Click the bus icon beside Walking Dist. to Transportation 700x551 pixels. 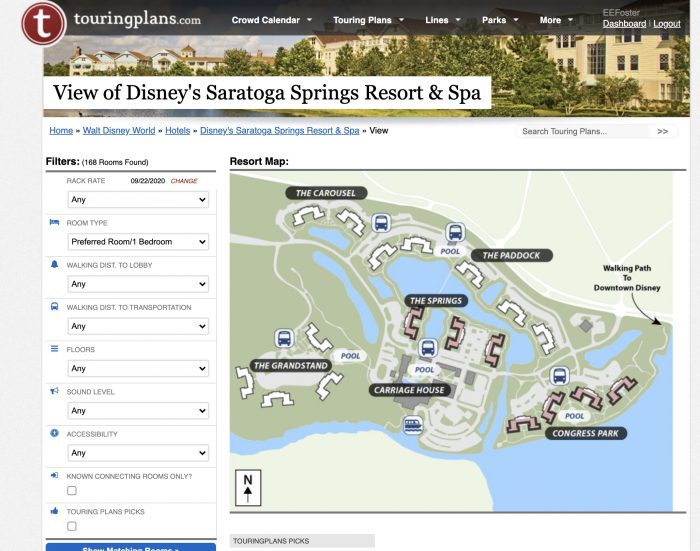pos(54,306)
